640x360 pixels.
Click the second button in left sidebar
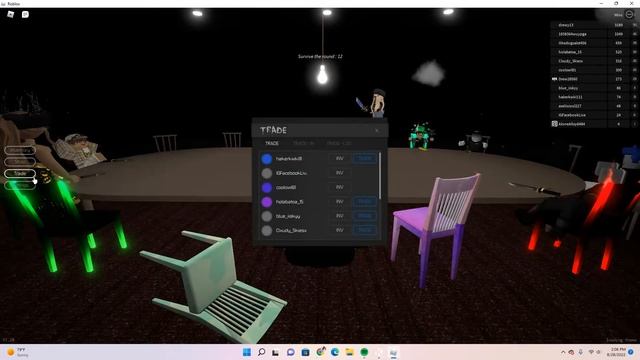click(x=20, y=162)
